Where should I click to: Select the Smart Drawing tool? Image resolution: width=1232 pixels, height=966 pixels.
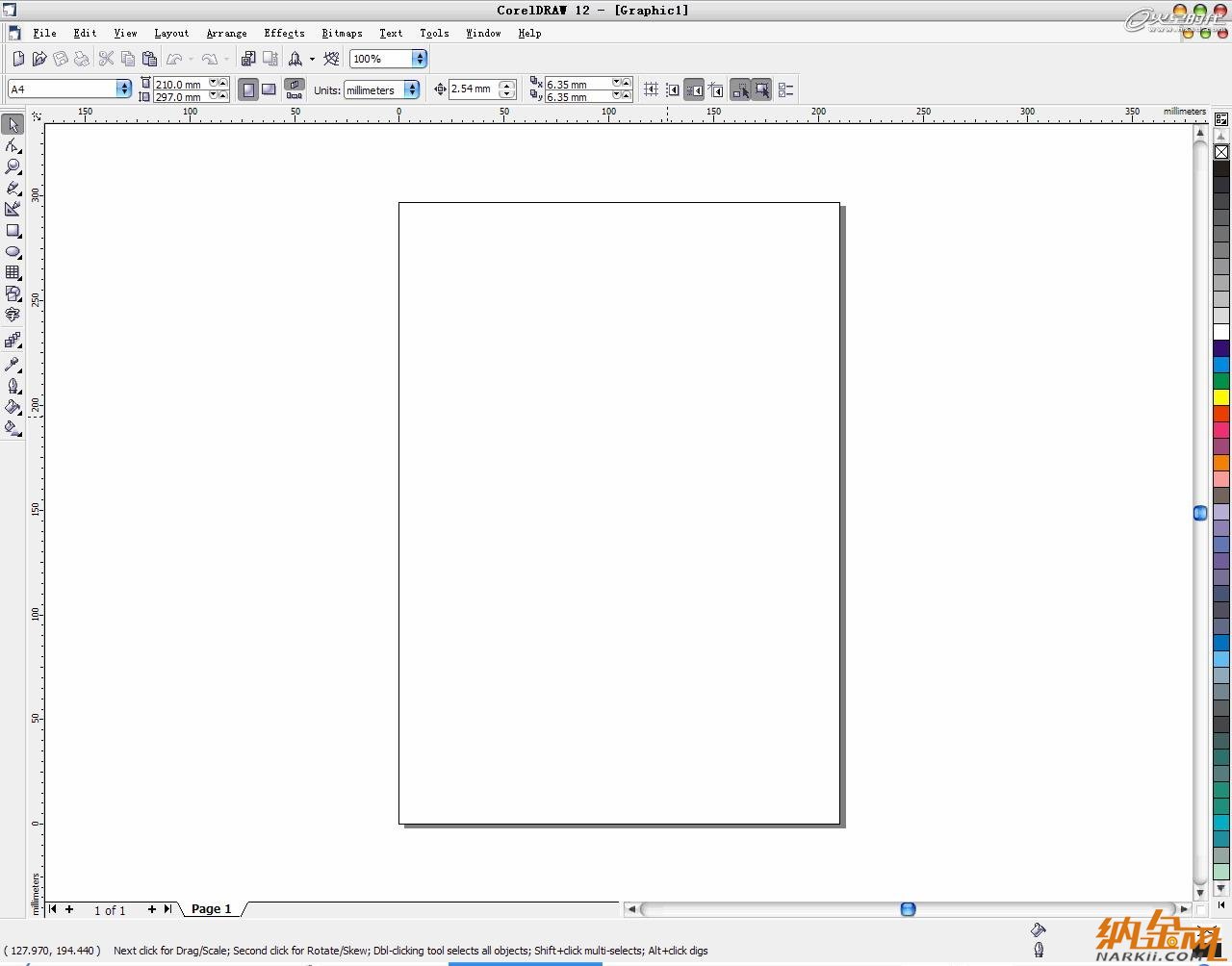tap(13, 209)
